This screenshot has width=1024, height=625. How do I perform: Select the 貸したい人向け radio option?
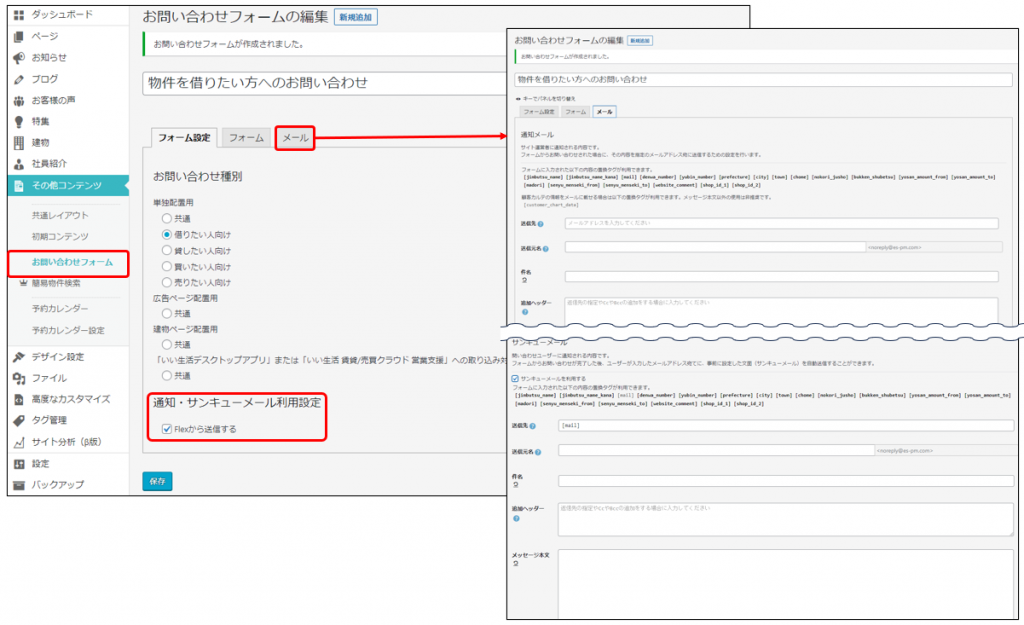pos(167,250)
